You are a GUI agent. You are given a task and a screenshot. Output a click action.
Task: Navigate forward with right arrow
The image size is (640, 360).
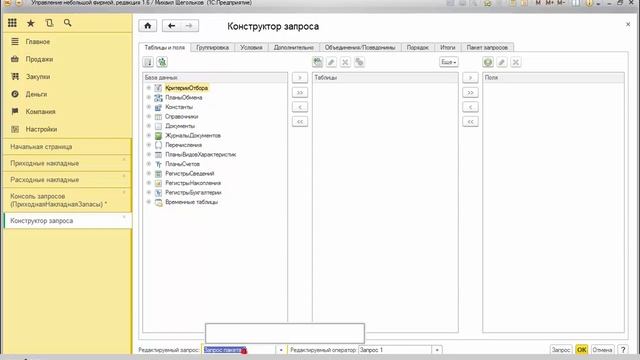tap(189, 26)
